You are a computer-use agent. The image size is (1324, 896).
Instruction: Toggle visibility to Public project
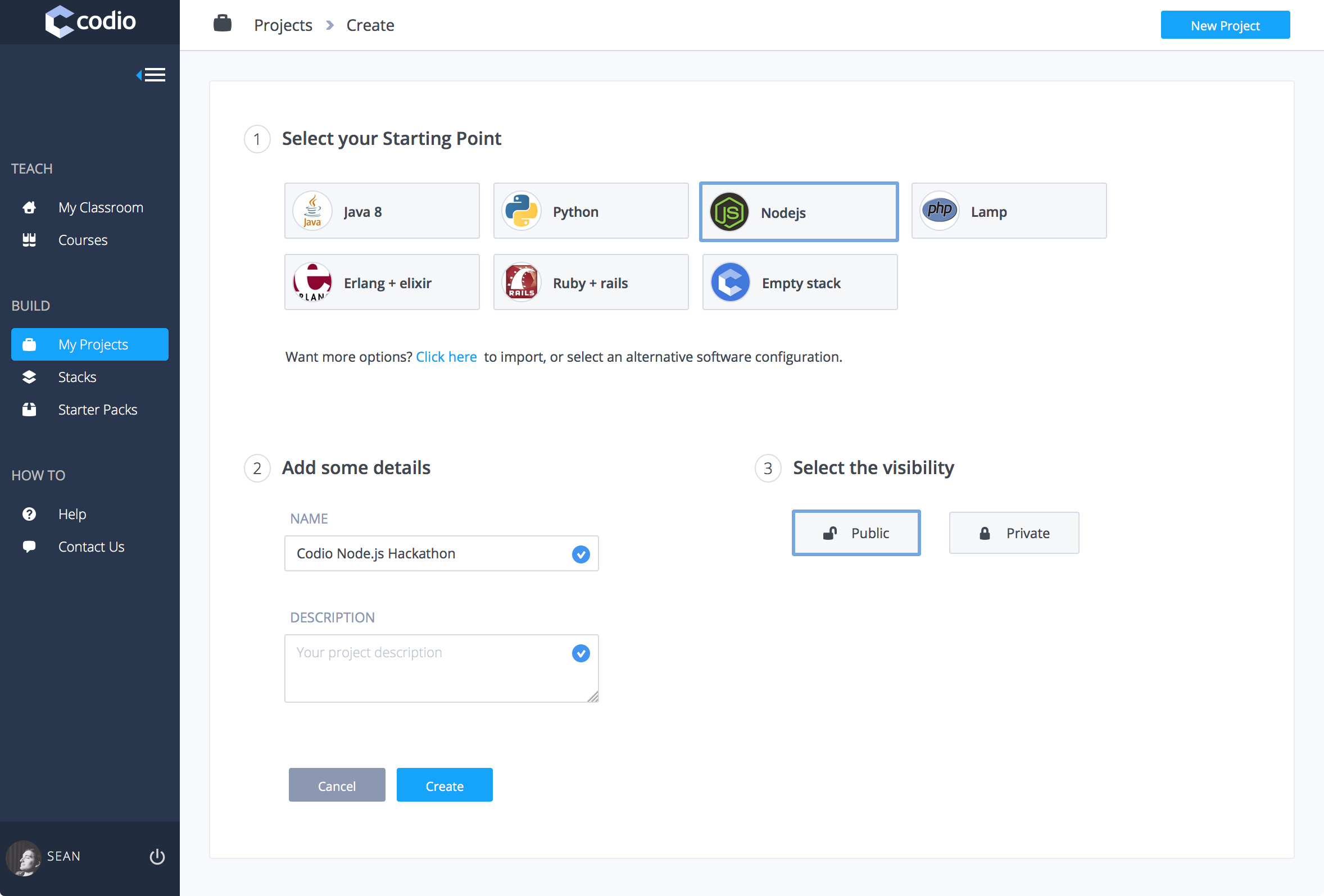click(x=855, y=533)
